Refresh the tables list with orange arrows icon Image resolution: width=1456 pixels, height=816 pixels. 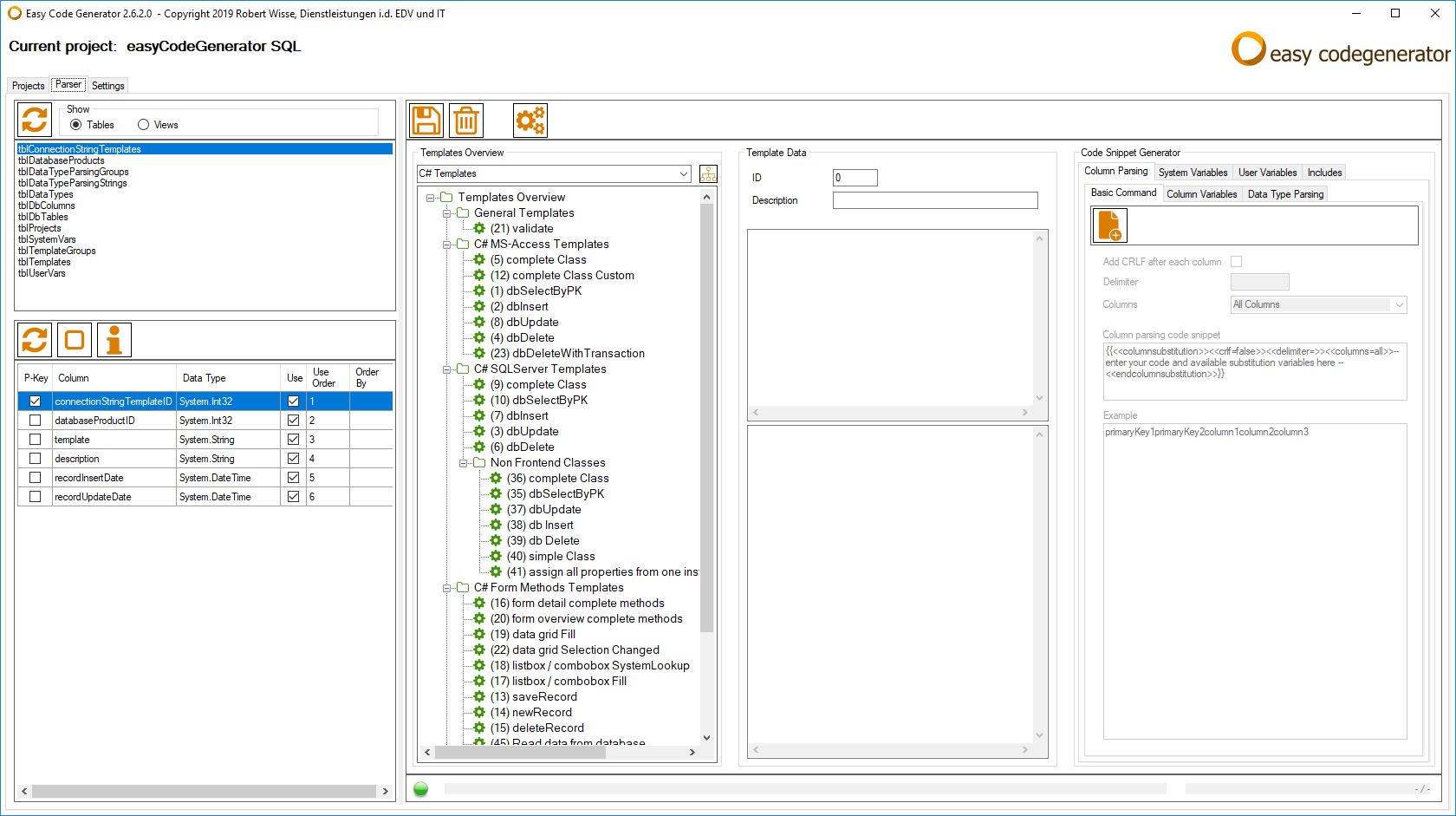(35, 120)
